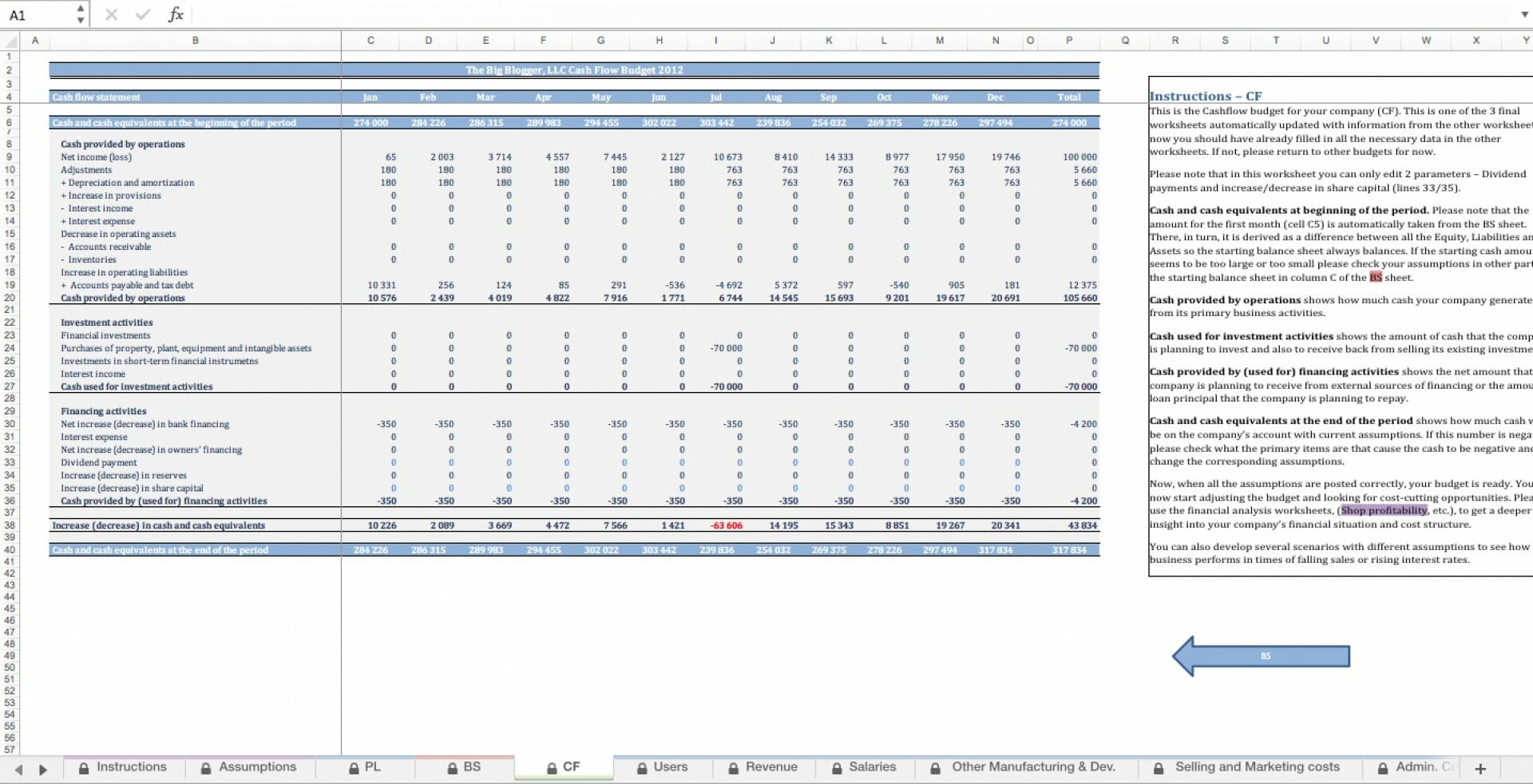The image size is (1533, 784).
Task: Click the 'Financing activities' section heading
Action: coord(103,411)
